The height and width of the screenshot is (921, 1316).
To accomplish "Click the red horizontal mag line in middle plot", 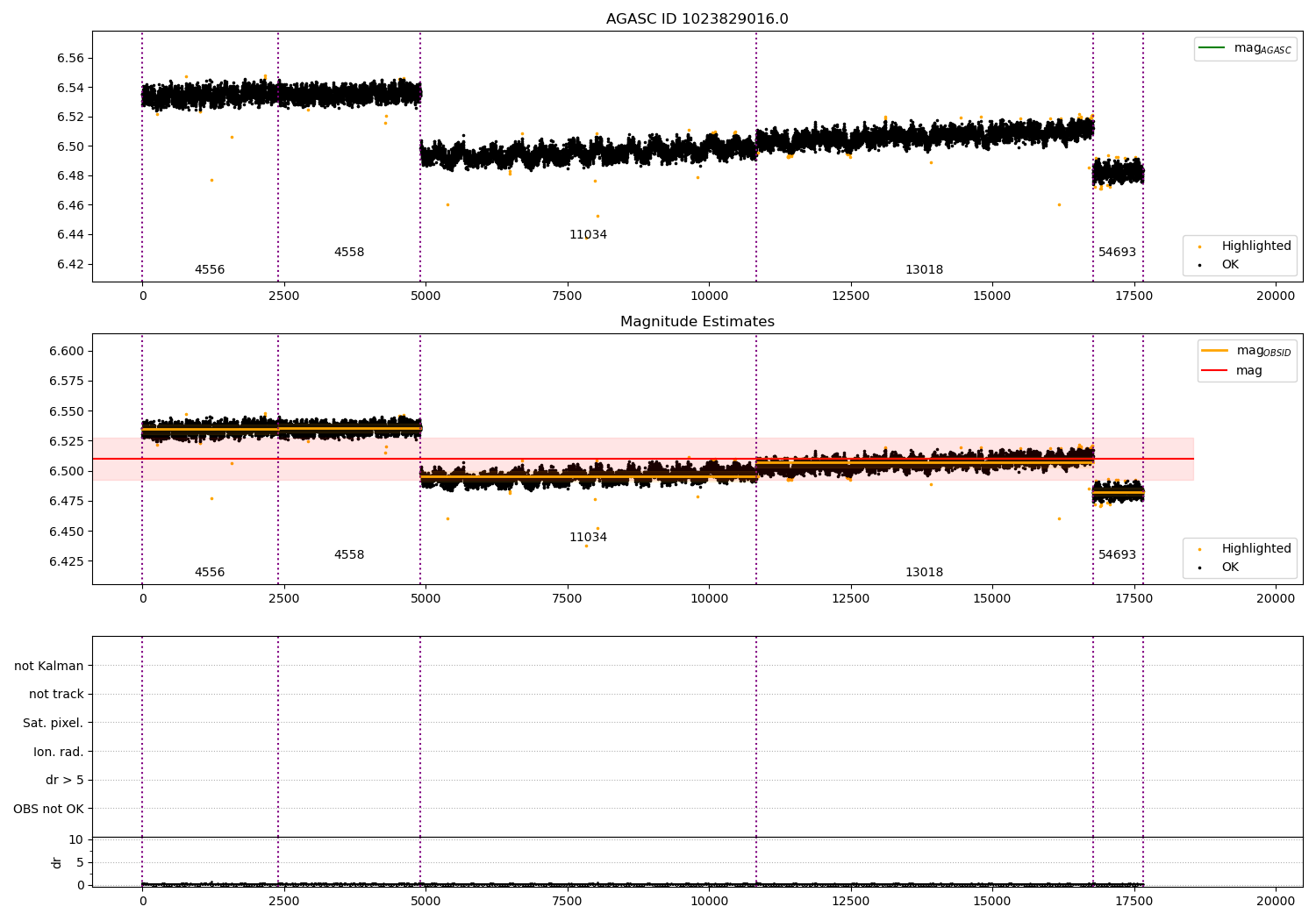I will click(x=643, y=459).
